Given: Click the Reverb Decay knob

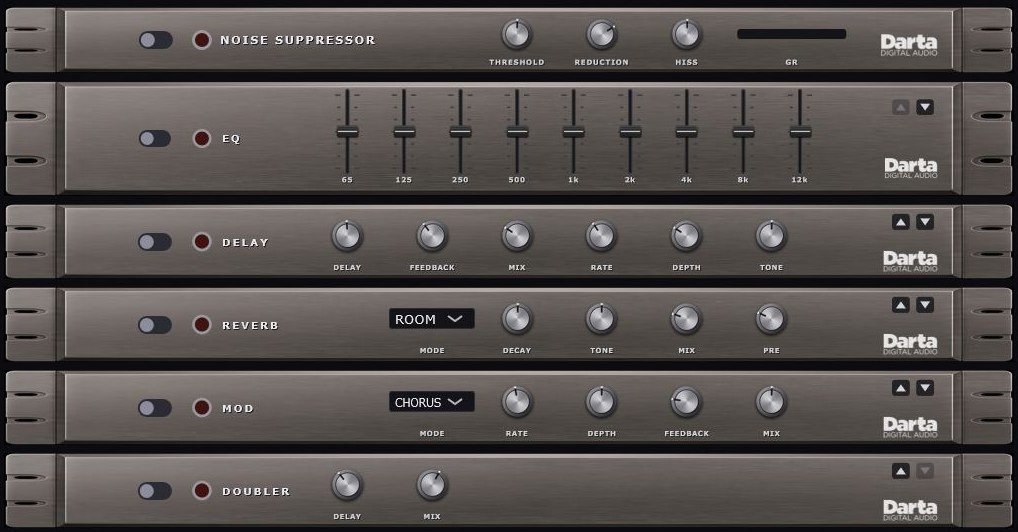Looking at the screenshot, I should pos(517,320).
